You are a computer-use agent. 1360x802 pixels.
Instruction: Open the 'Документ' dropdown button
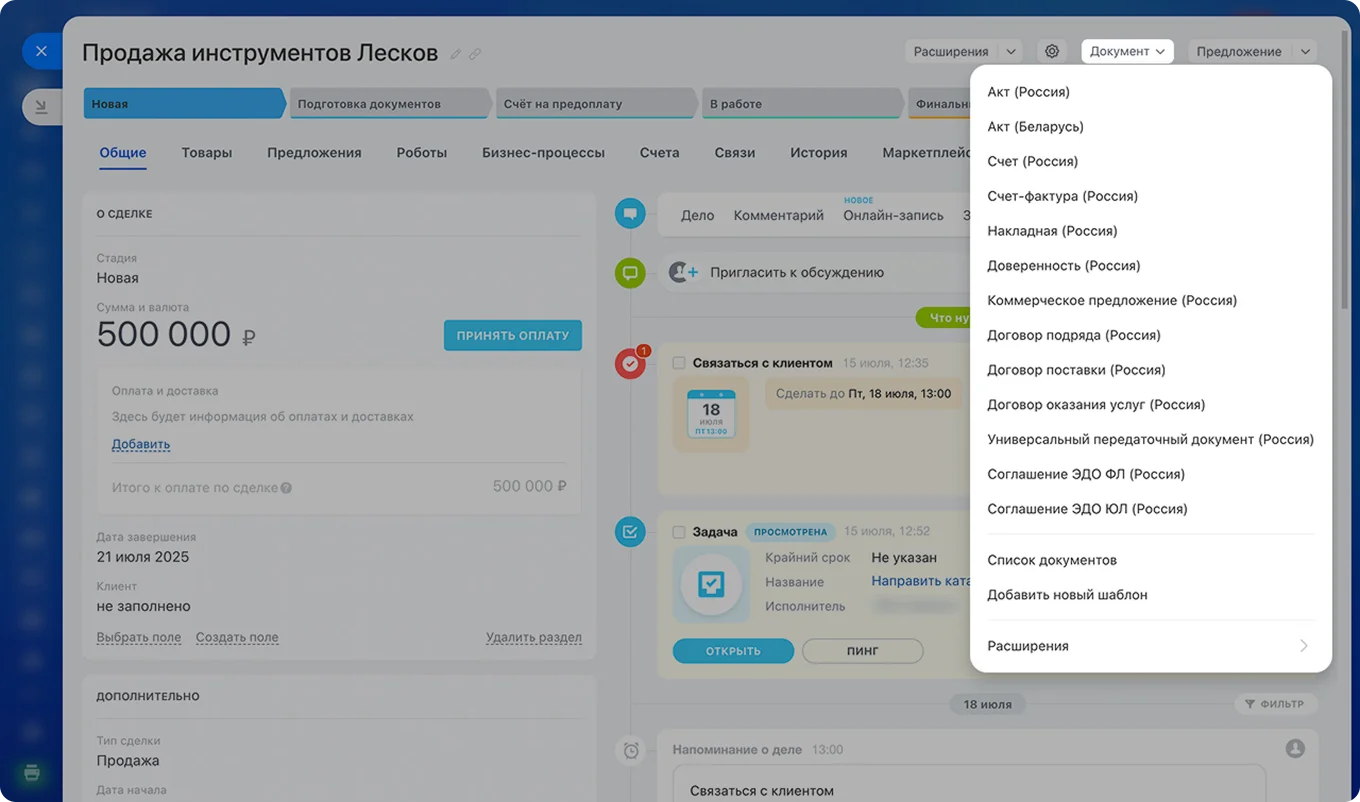pyautogui.click(x=1127, y=51)
